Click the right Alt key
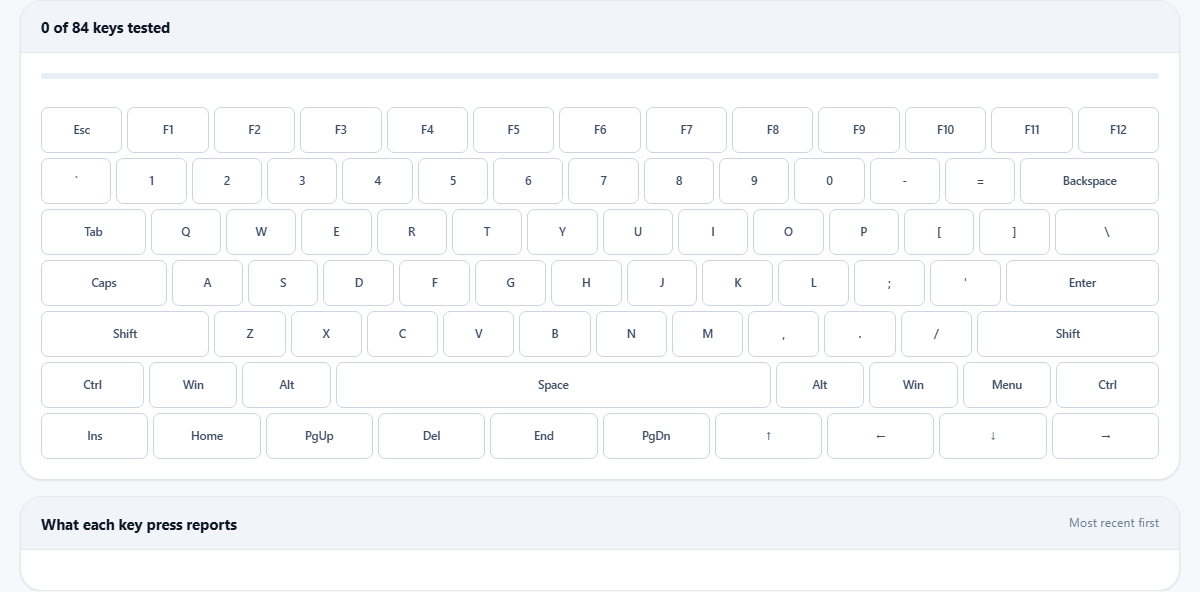Screen dimensions: 1200x592 pyautogui.click(x=820, y=385)
